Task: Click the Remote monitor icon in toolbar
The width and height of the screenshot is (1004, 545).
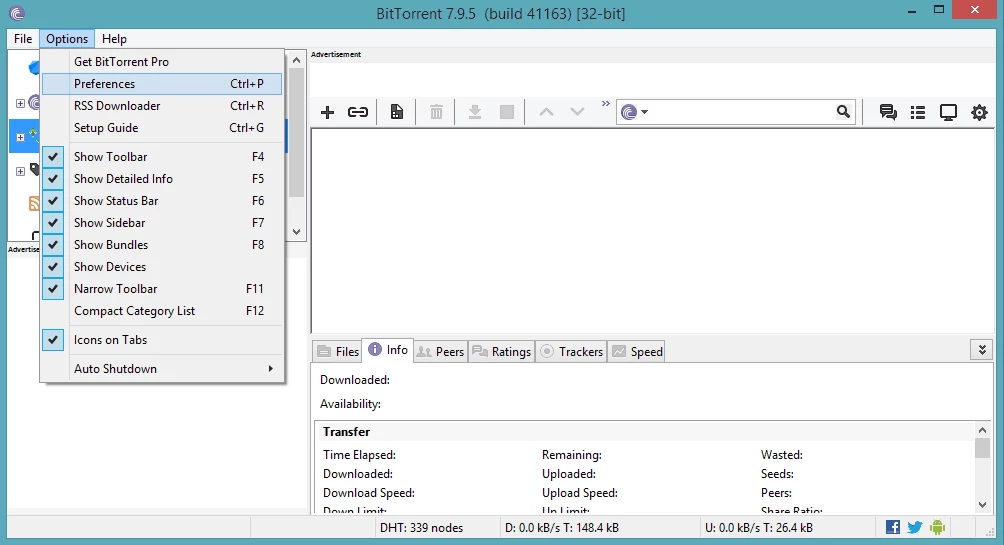Action: pyautogui.click(x=948, y=112)
